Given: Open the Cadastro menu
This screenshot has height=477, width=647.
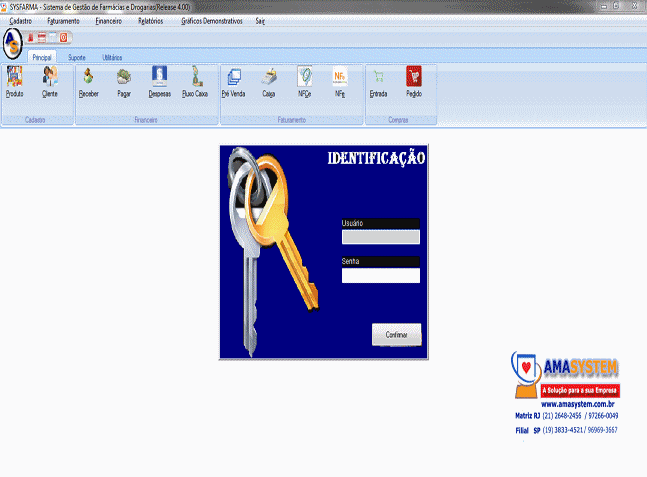Looking at the screenshot, I should [20, 20].
